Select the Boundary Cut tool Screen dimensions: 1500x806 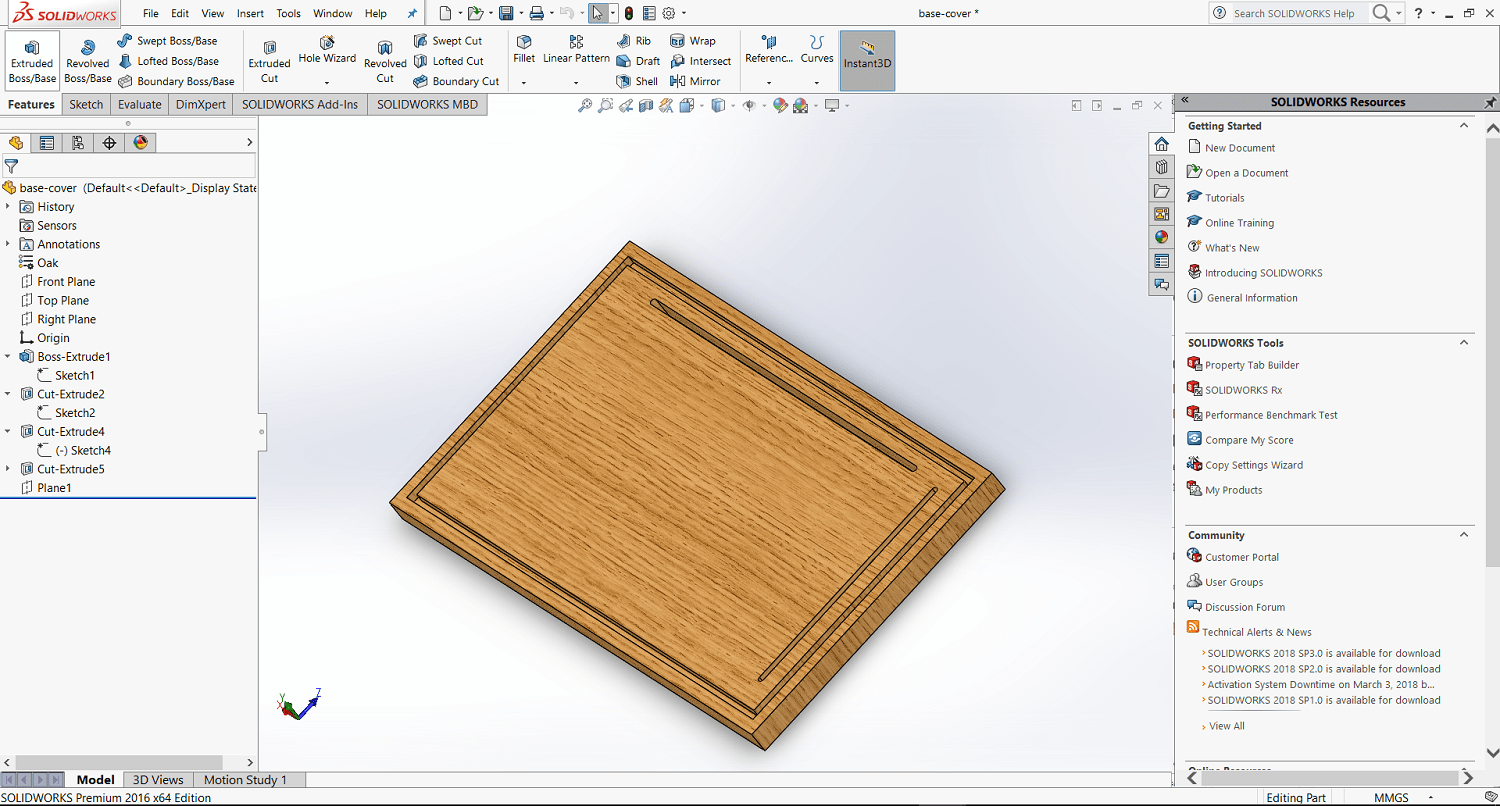pos(456,81)
